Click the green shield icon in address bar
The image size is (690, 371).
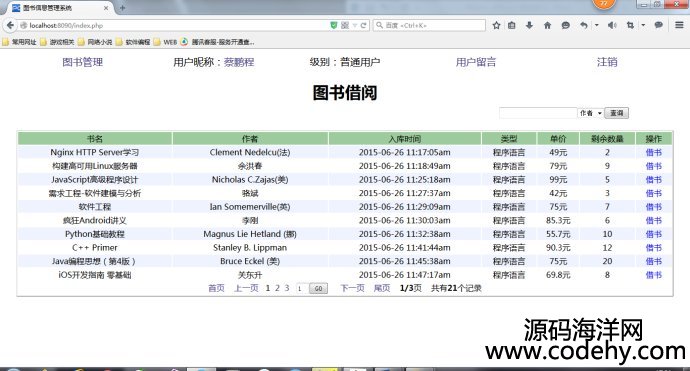[334, 26]
